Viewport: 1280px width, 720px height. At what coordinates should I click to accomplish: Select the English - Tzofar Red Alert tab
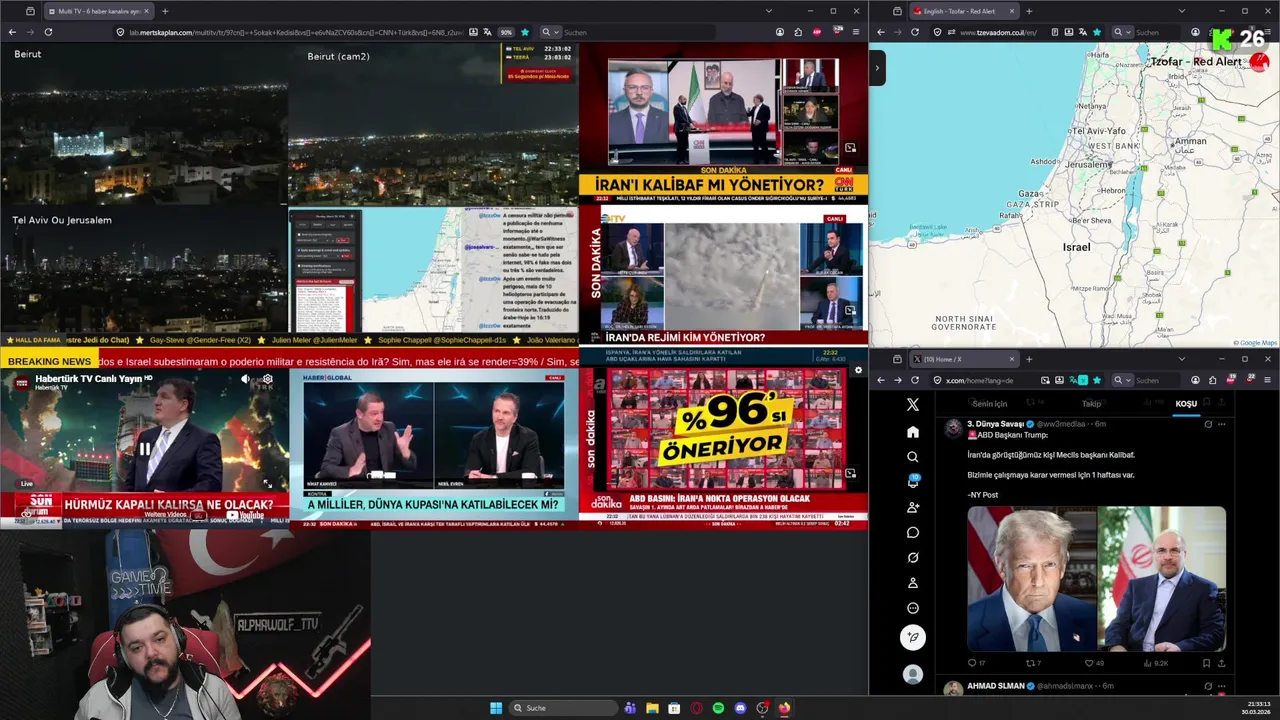coord(963,11)
